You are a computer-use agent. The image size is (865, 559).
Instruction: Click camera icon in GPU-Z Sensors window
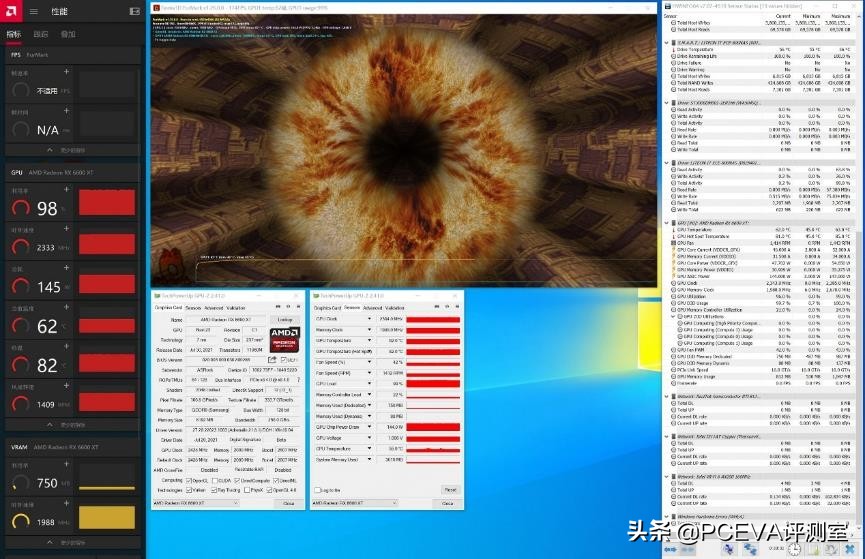pyautogui.click(x=437, y=307)
